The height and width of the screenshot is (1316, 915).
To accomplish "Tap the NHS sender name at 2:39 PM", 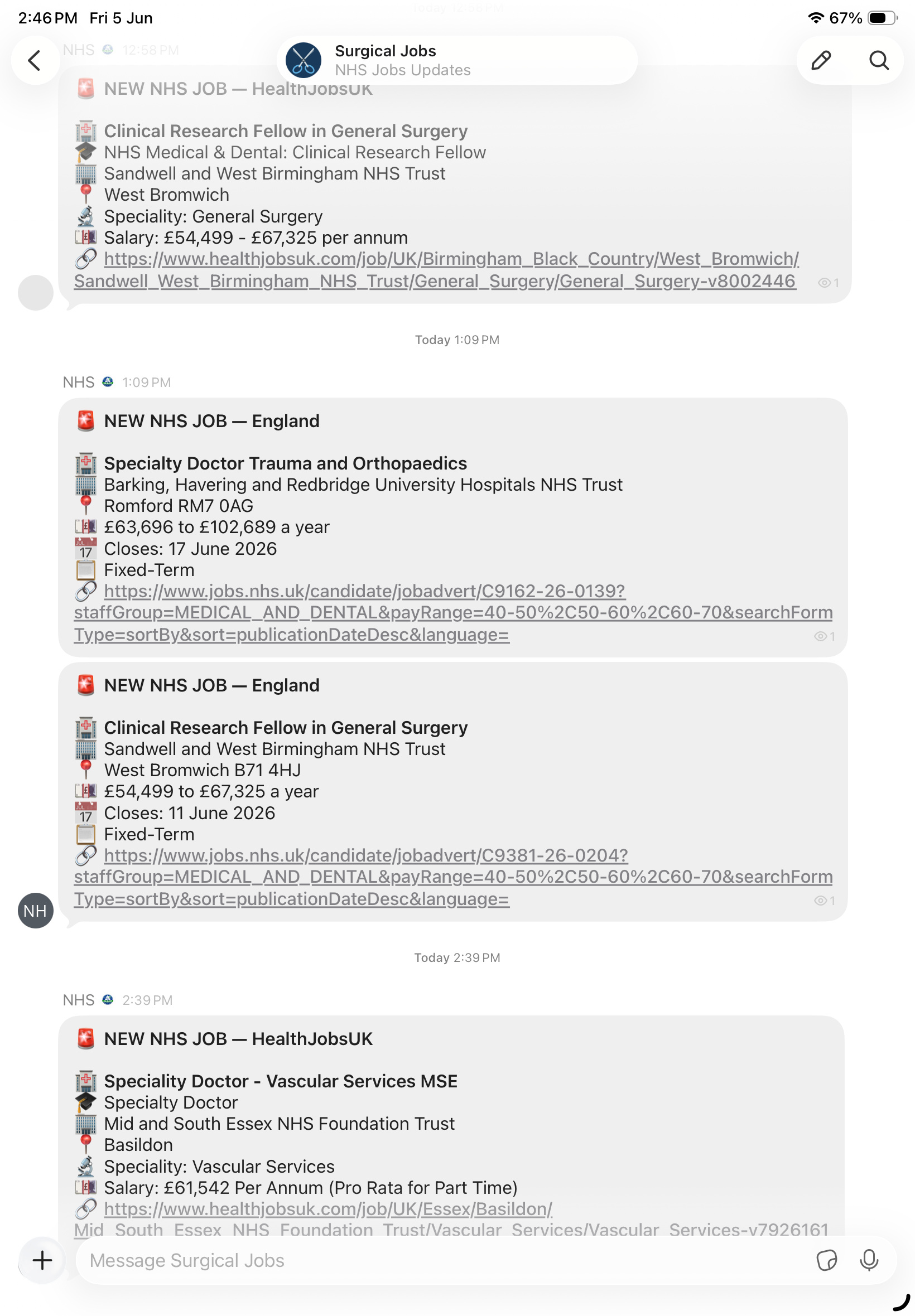I will coord(79,1000).
